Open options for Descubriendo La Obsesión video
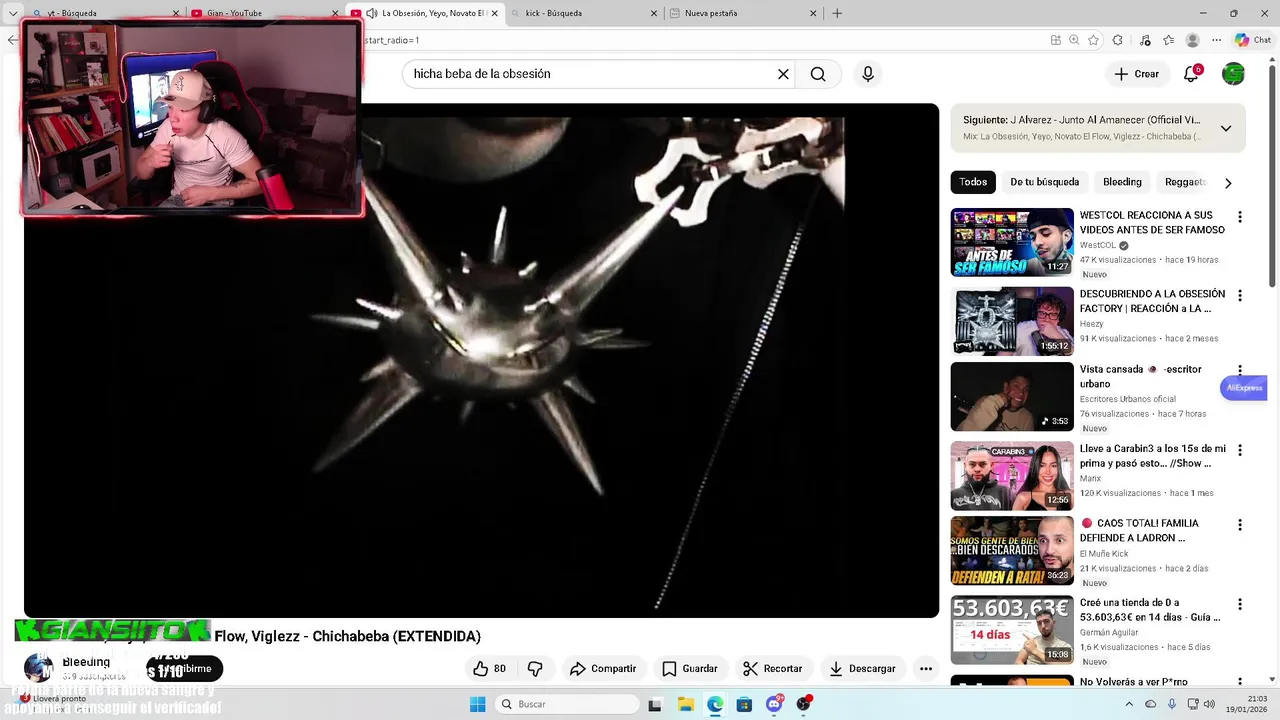This screenshot has width=1280, height=720. pos(1240,296)
